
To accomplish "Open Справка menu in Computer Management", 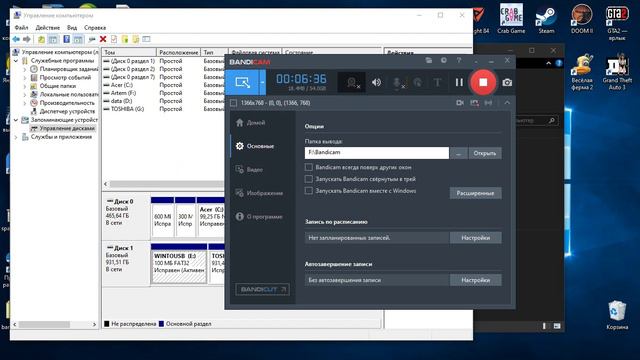I will coord(95,28).
